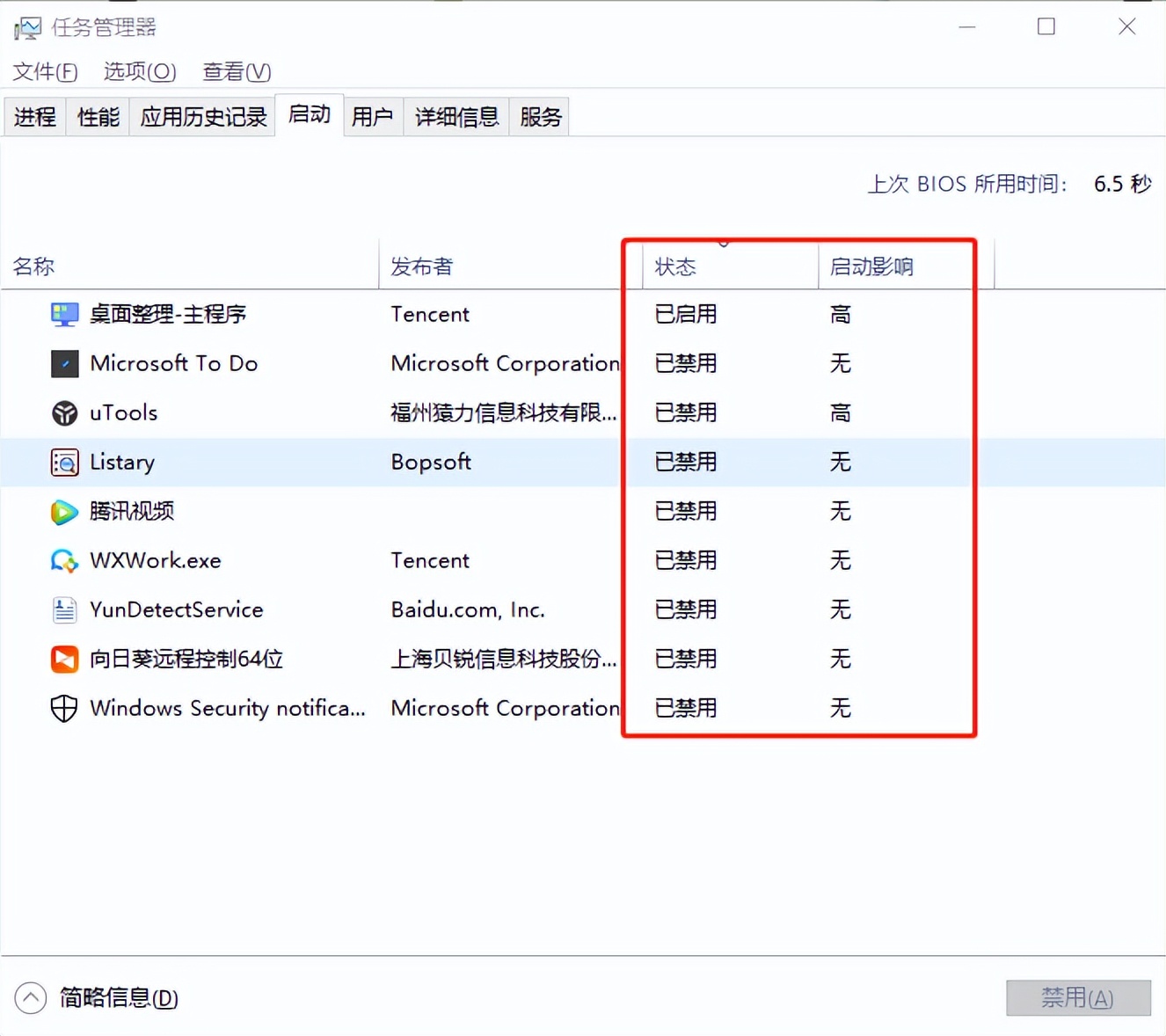Click the 禁用 button to disable startup item
1166x1036 pixels.
point(1077,997)
